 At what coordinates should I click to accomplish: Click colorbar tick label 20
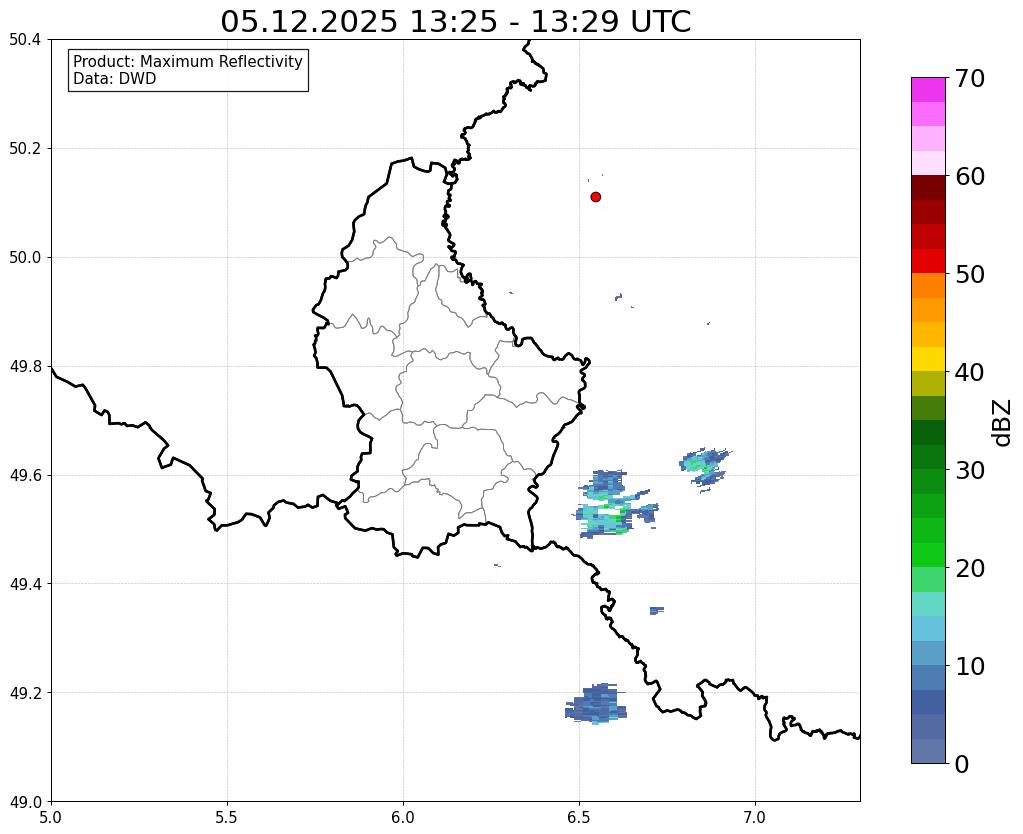(970, 568)
